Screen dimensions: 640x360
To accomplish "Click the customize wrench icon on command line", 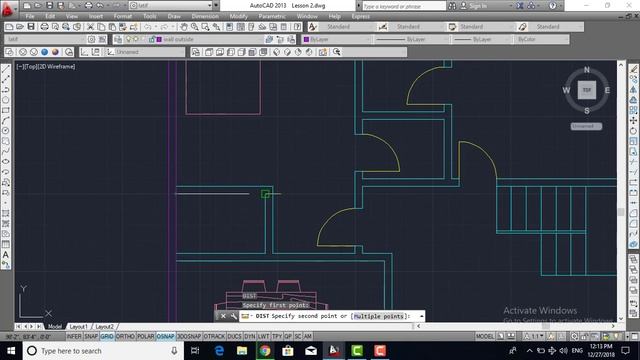I will (x=233, y=316).
